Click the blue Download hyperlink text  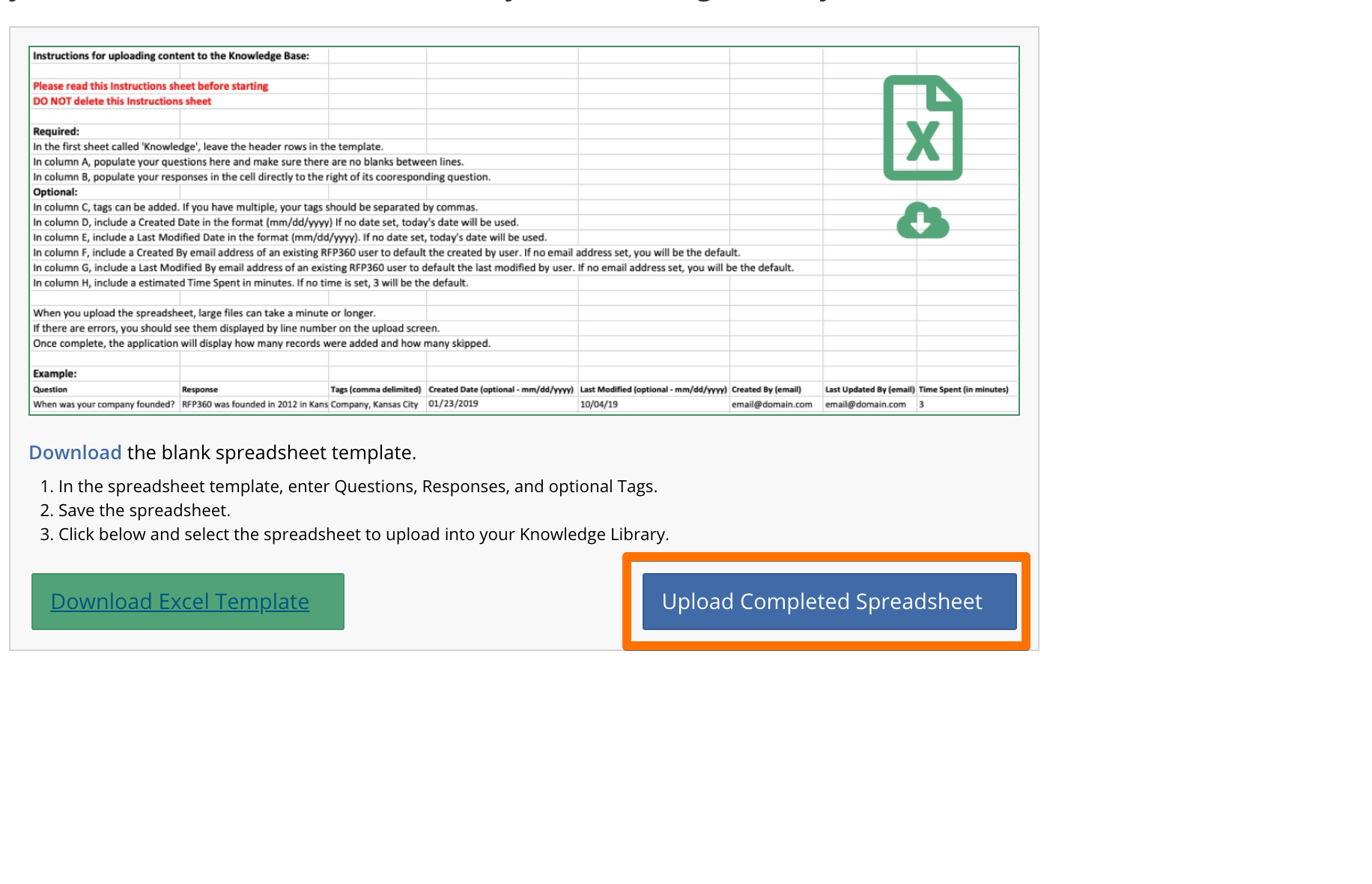coord(75,452)
